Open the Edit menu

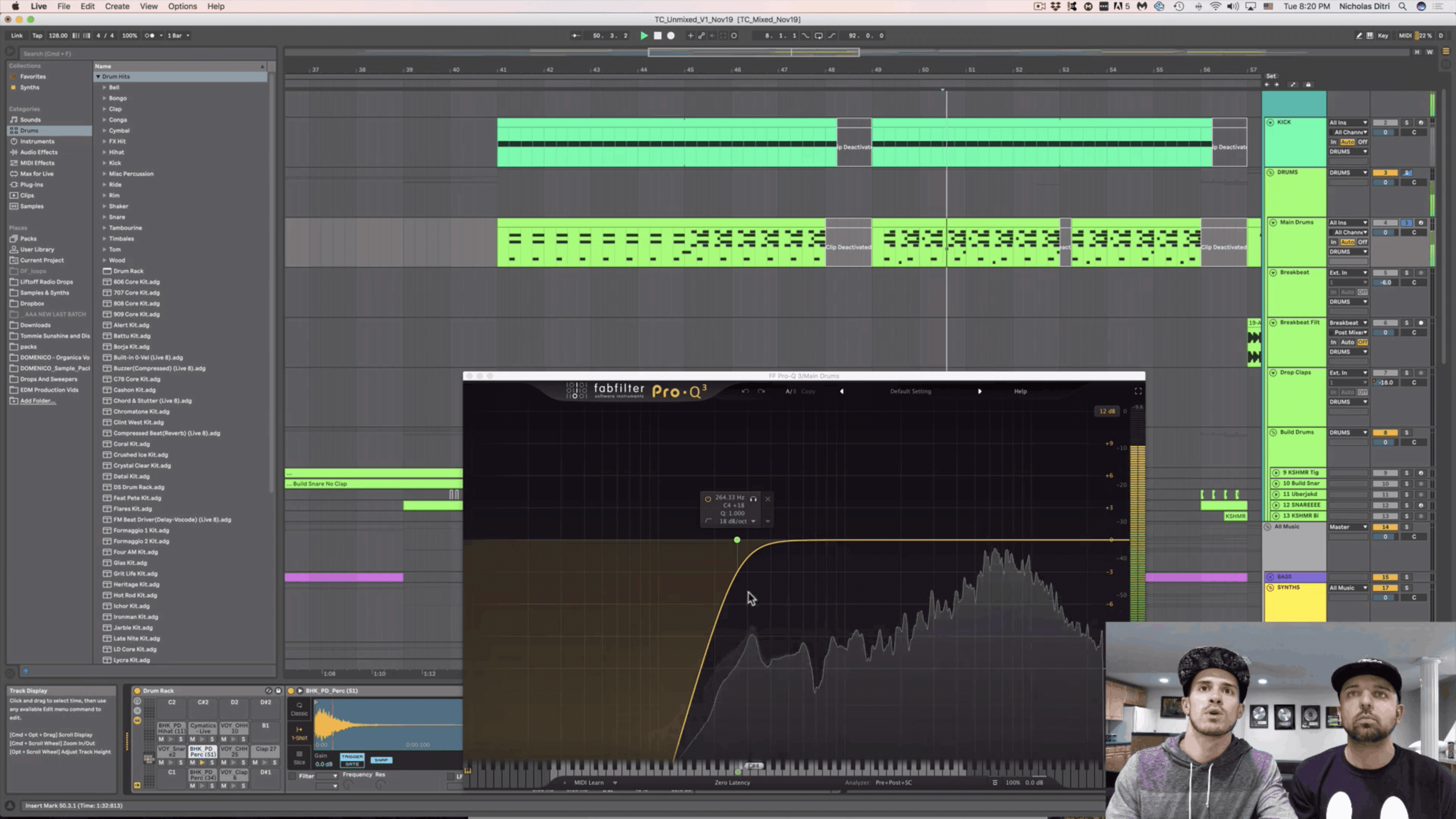[88, 6]
